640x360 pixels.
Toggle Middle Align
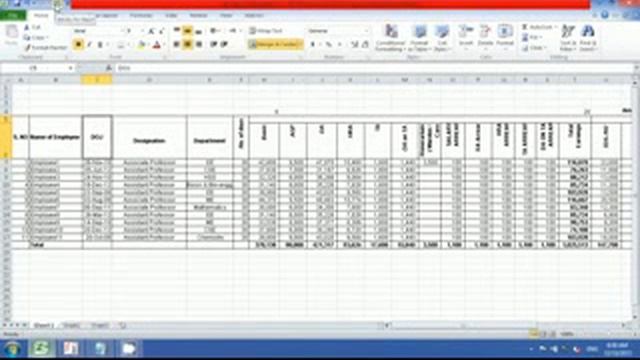pyautogui.click(x=188, y=31)
